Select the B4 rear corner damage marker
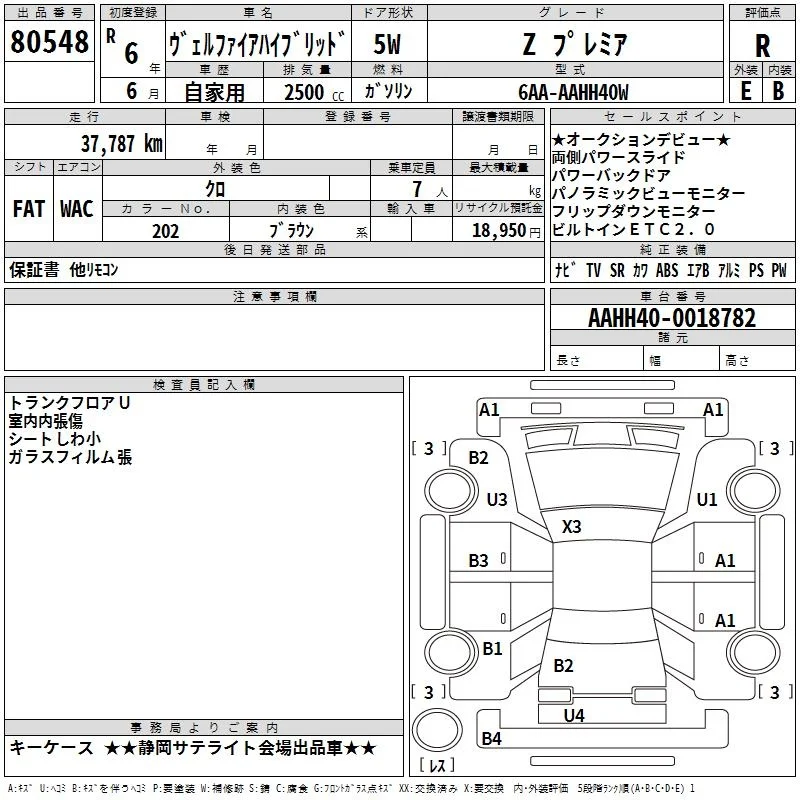Viewport: 800px width, 800px height. pyautogui.click(x=492, y=738)
